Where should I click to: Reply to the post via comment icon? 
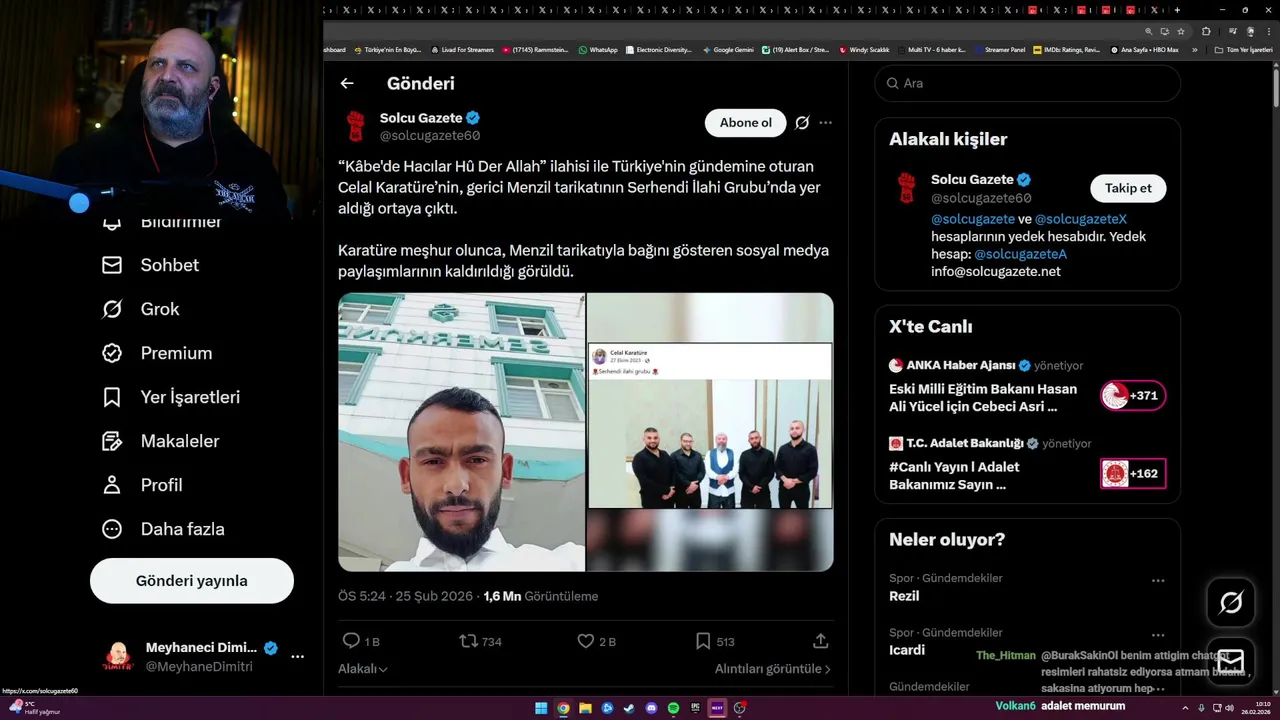351,641
